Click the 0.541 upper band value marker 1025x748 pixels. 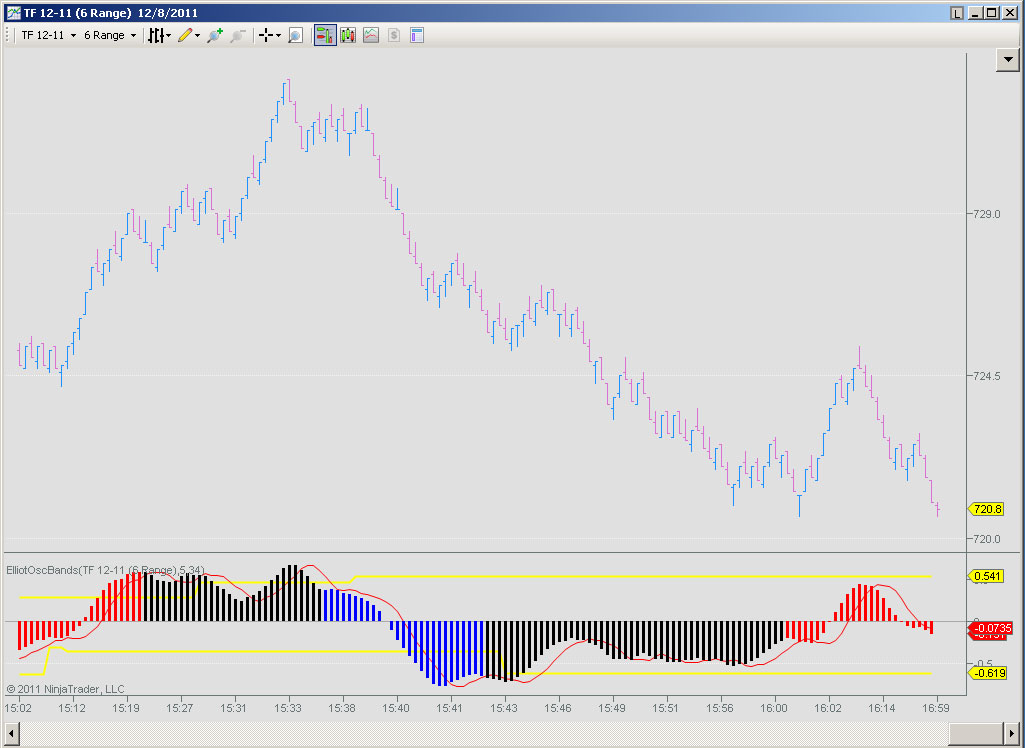pos(986,576)
